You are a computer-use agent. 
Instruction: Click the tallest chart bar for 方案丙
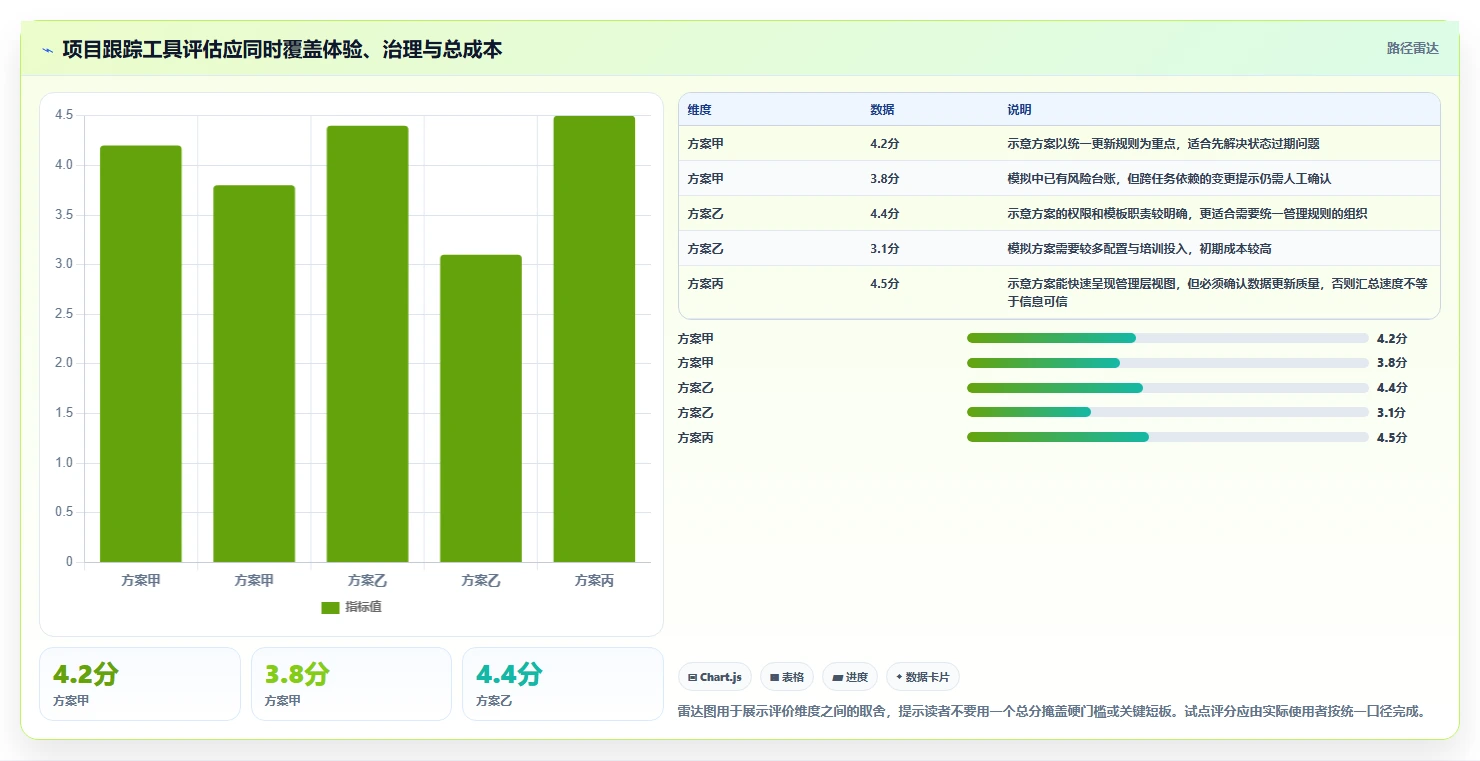coord(594,339)
